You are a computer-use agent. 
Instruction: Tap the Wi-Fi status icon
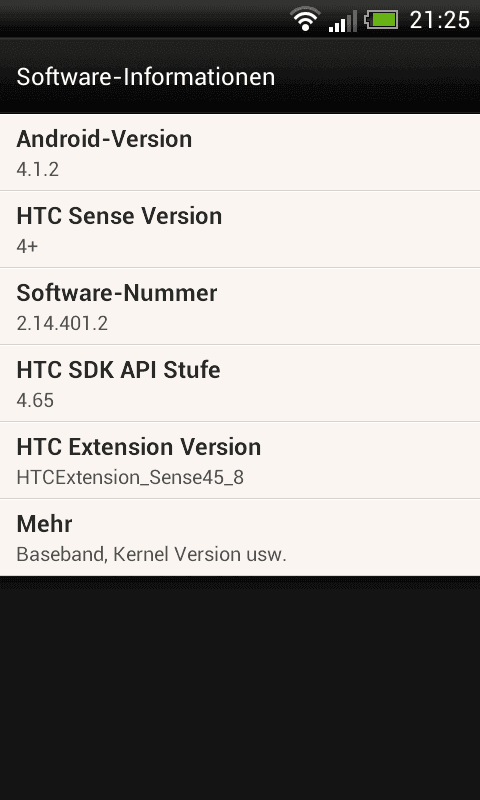tap(305, 19)
